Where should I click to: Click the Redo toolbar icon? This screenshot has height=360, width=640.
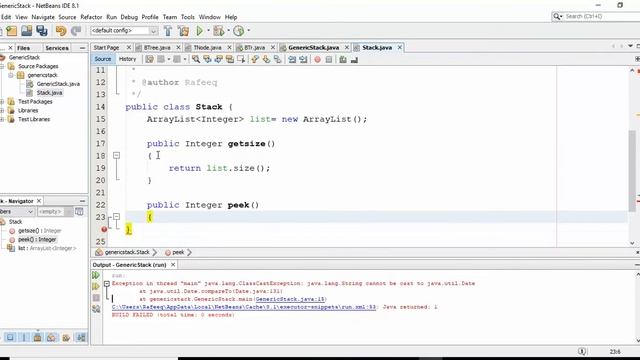click(76, 31)
